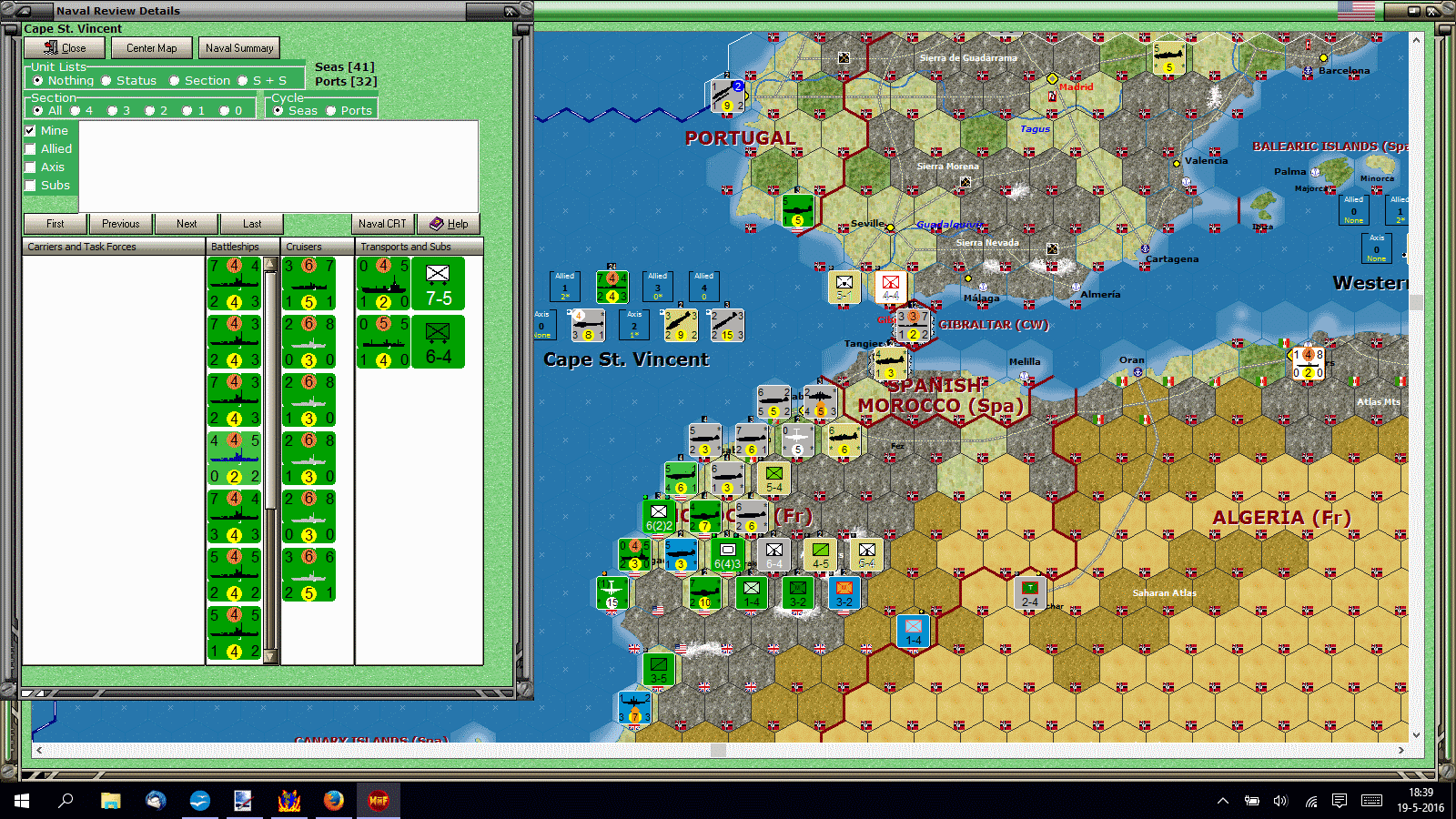Viewport: 1456px width, 819px height.
Task: Pick the transport ship counter with orange 5
Action: tap(383, 342)
